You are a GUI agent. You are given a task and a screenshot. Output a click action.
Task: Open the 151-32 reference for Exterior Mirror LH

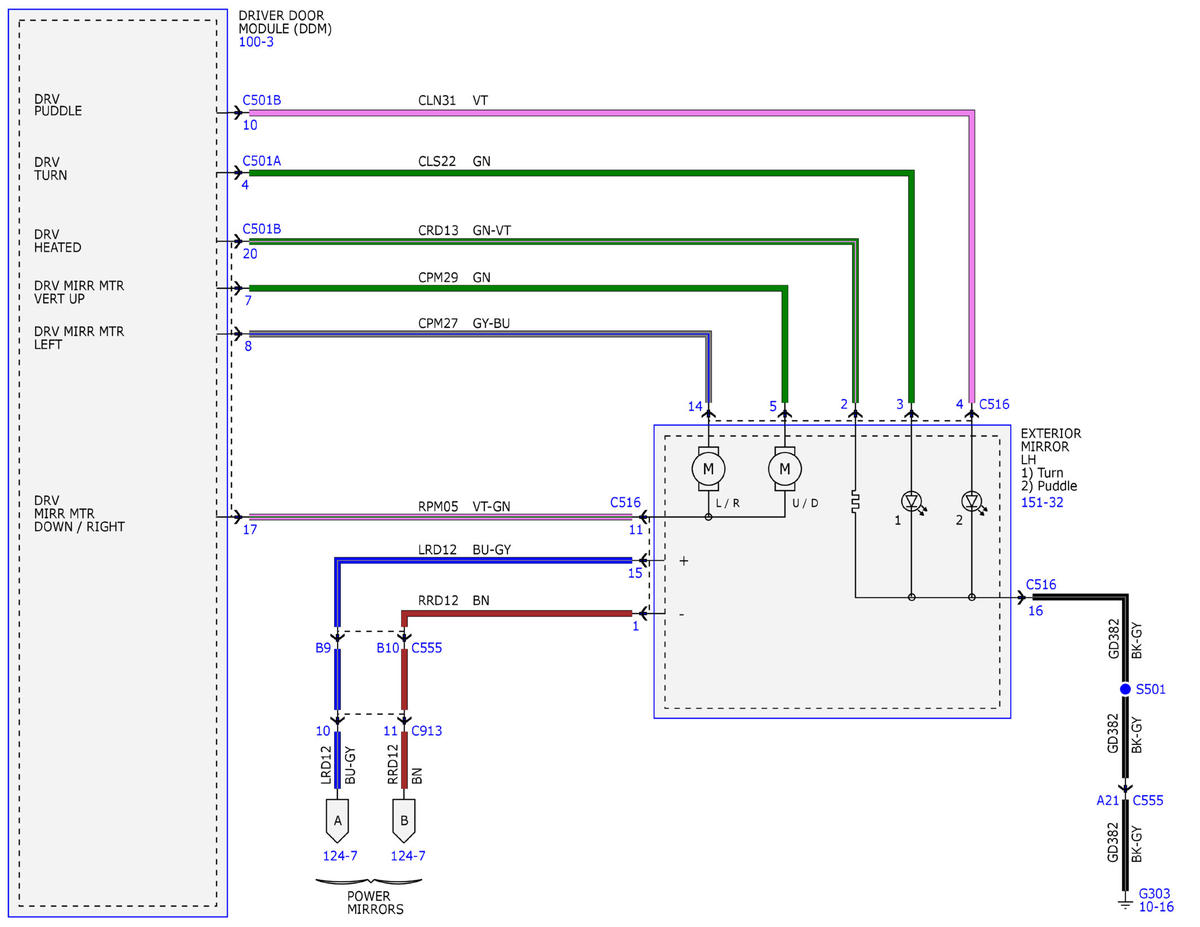1042,502
